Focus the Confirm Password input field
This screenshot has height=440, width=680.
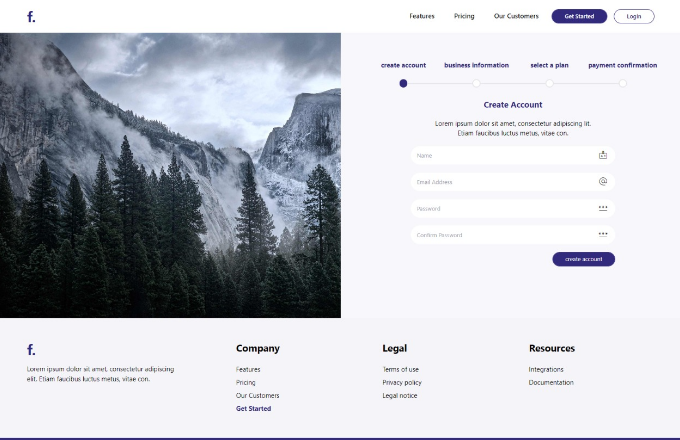pyautogui.click(x=513, y=235)
